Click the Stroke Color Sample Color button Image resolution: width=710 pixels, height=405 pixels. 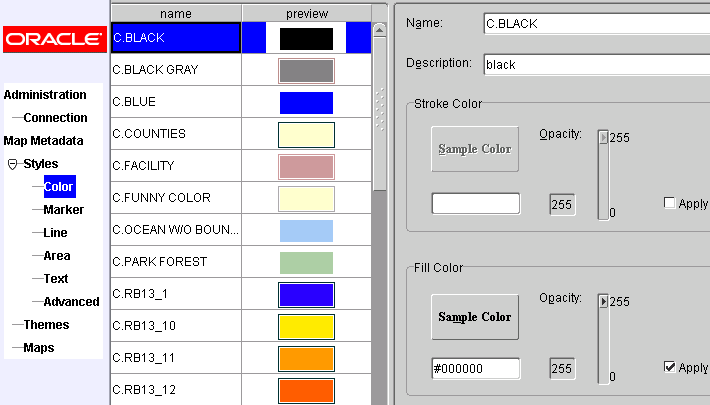click(475, 149)
